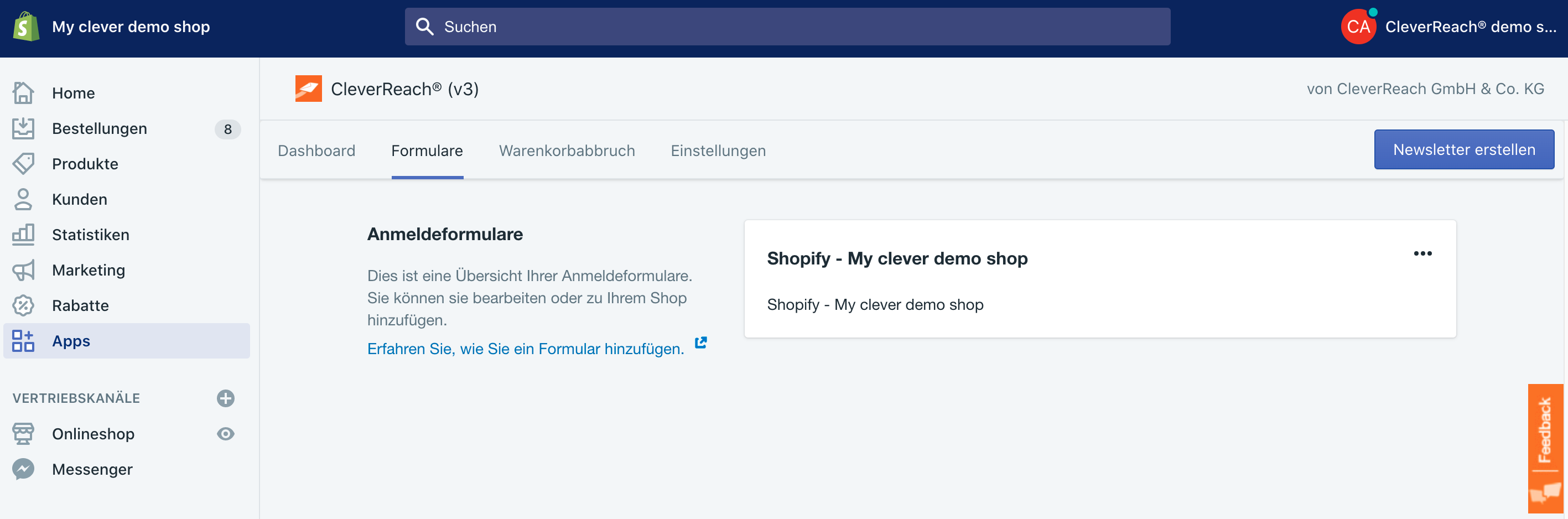Click the CleverReach orange app logo
This screenshot has height=519, width=1568.
pos(309,89)
